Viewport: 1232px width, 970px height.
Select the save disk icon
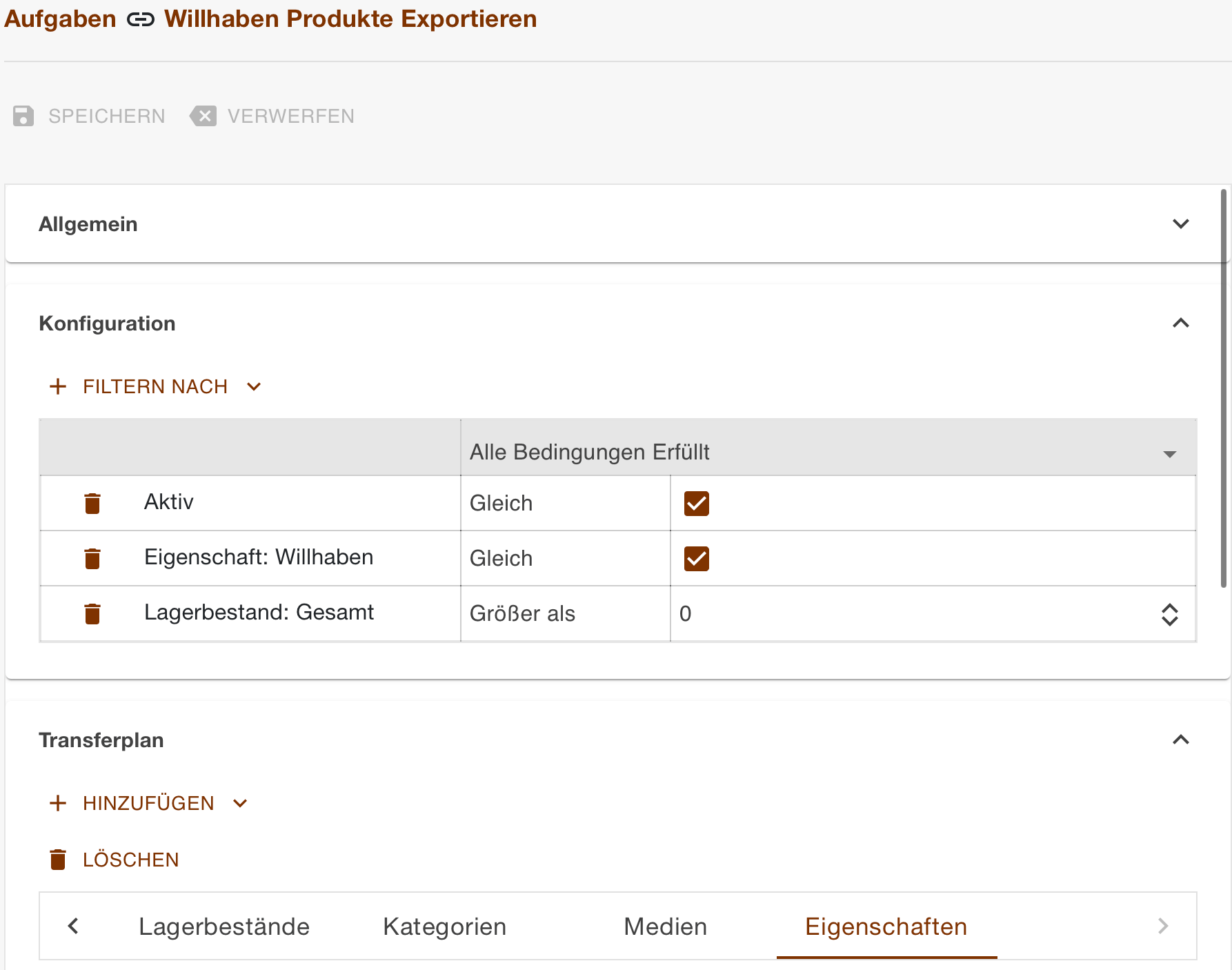pos(24,116)
